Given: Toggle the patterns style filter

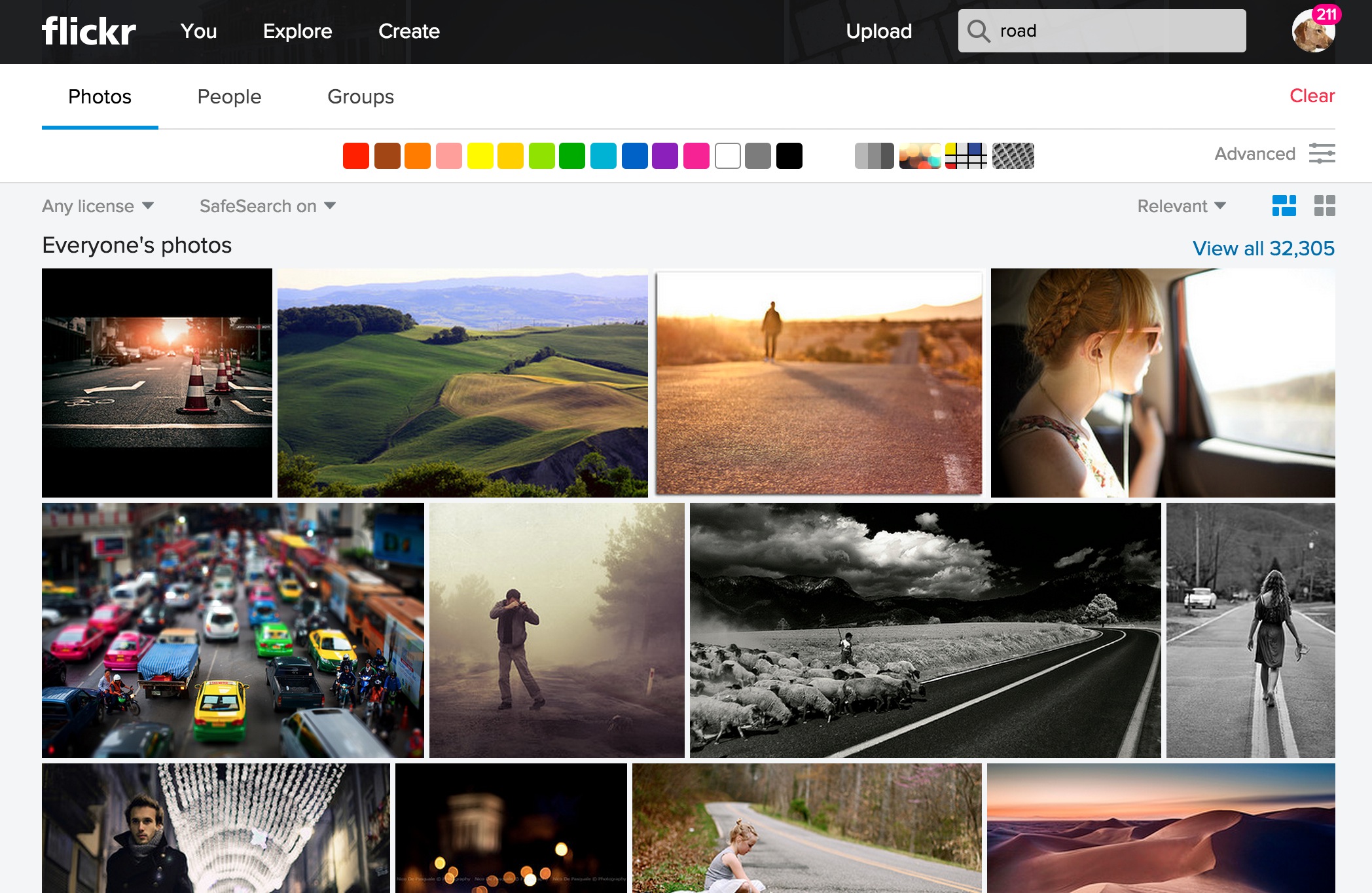Looking at the screenshot, I should pos(1013,156).
